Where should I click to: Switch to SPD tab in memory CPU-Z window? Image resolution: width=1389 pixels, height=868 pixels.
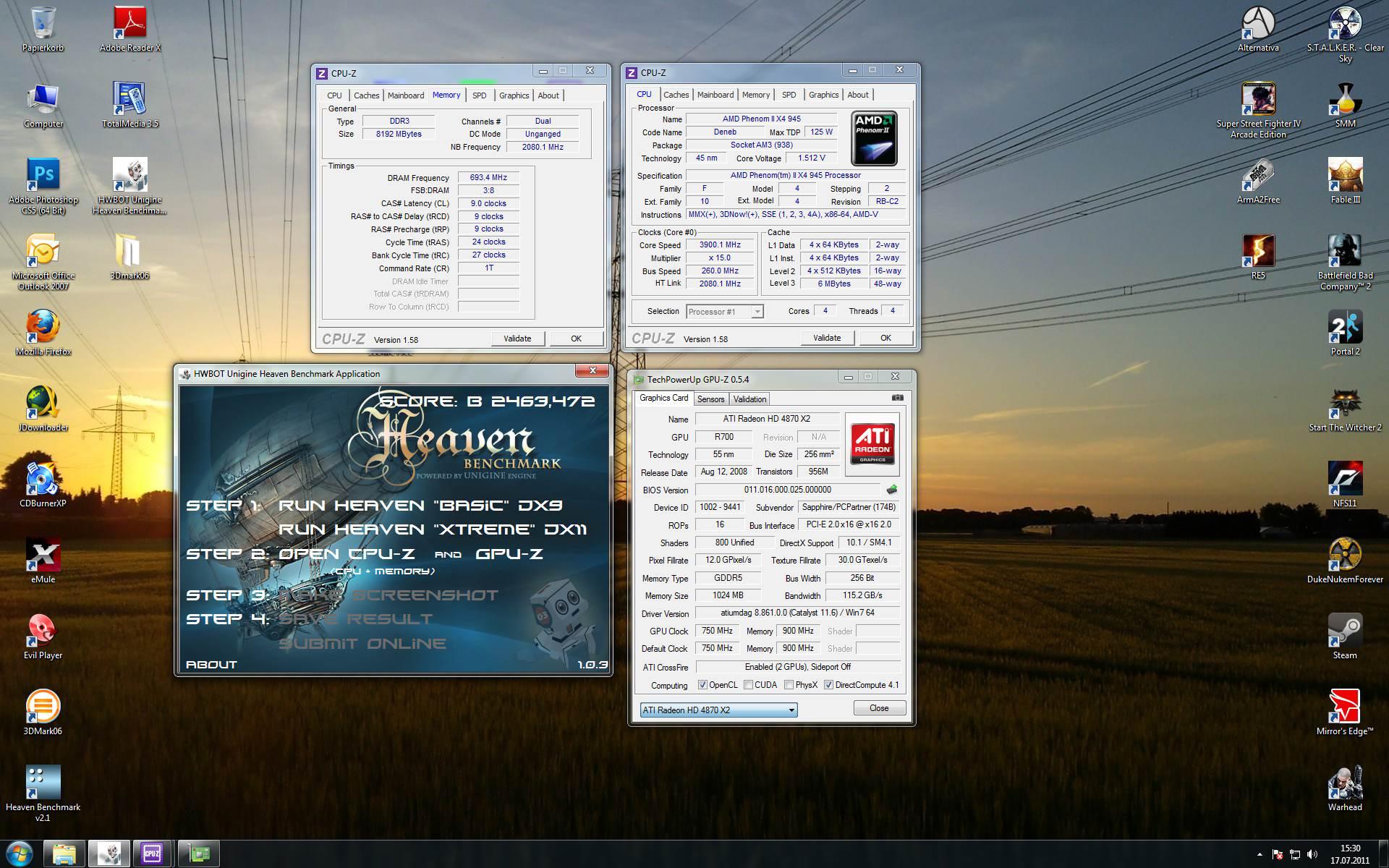(x=479, y=95)
